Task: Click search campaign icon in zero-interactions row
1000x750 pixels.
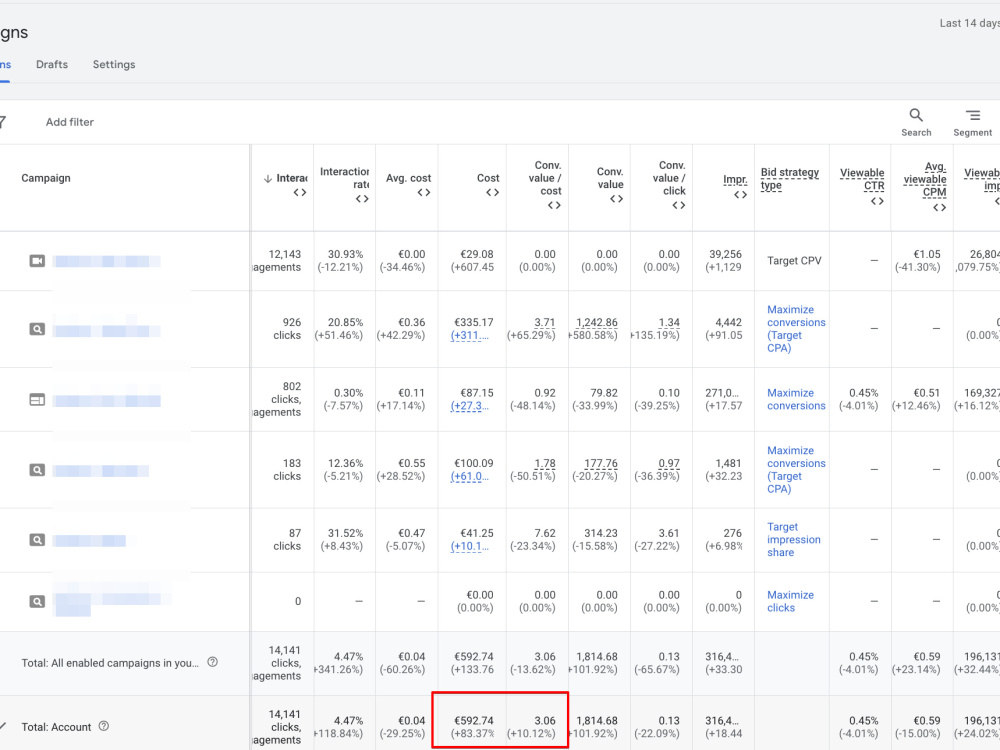Action: tap(37, 601)
